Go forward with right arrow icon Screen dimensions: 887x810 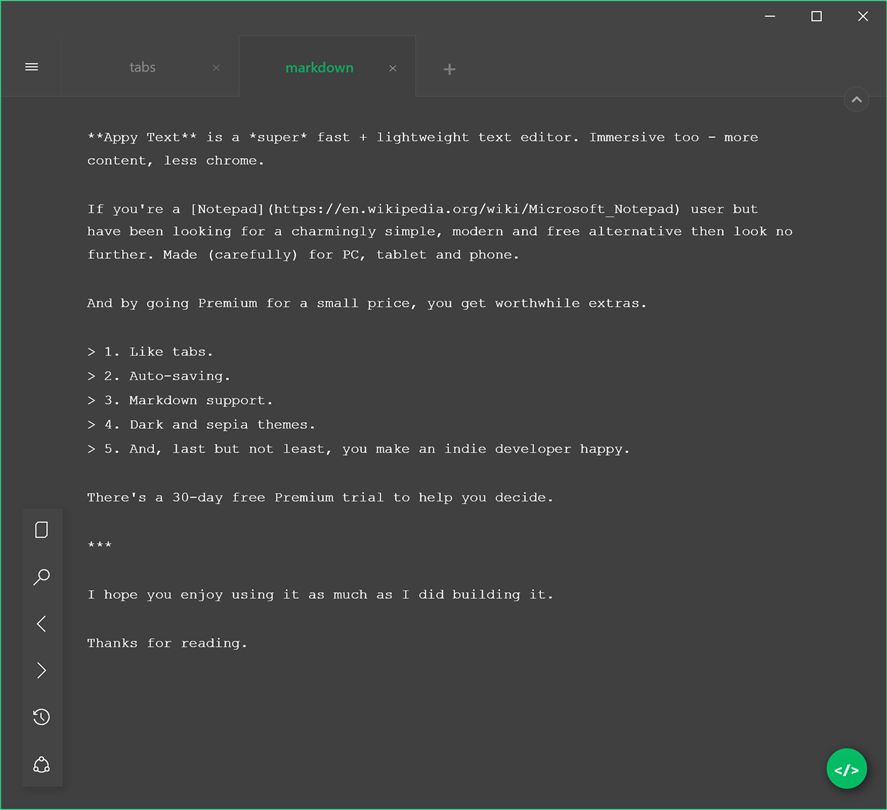[x=41, y=670]
